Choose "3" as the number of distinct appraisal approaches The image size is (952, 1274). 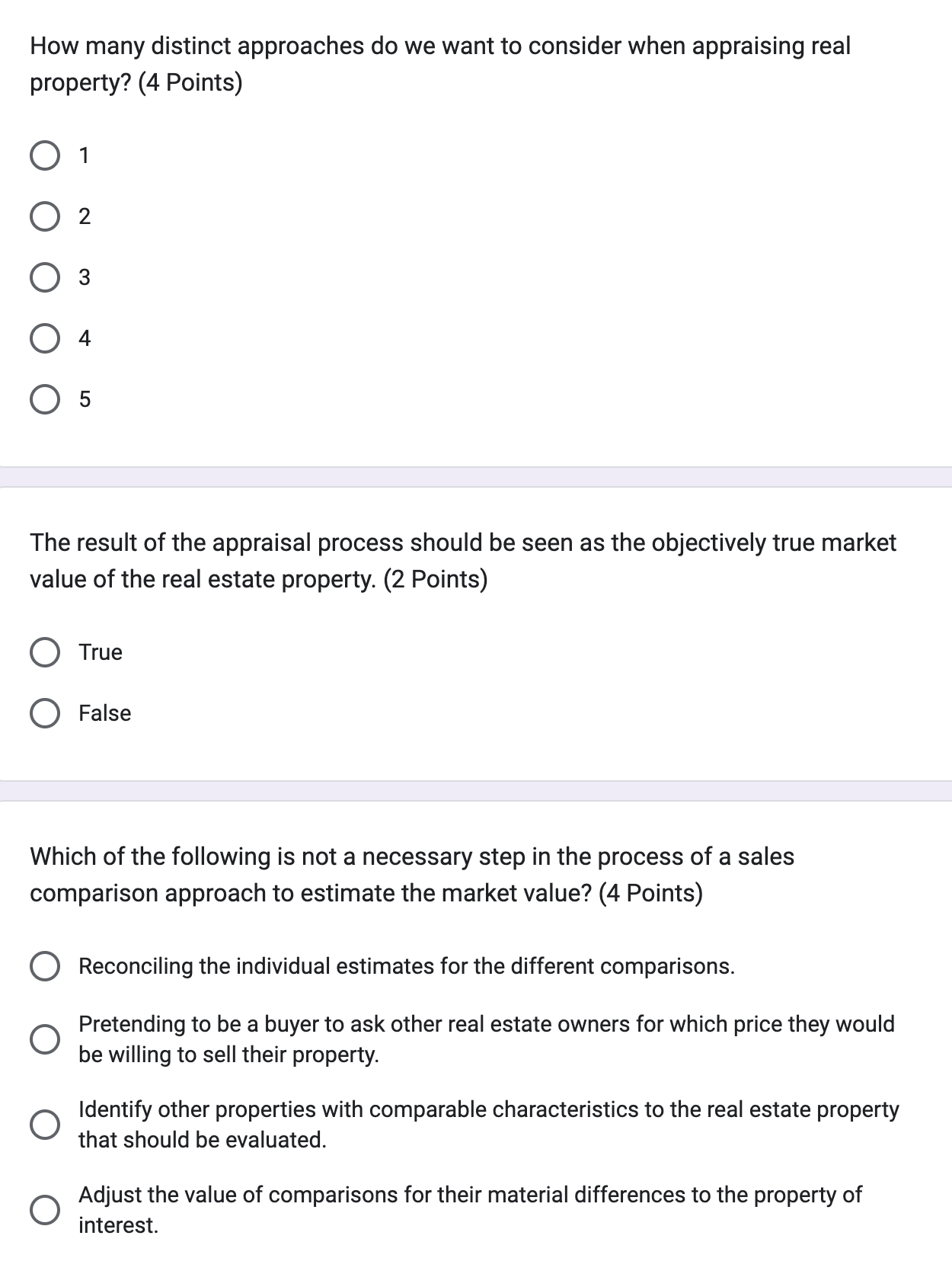[45, 277]
